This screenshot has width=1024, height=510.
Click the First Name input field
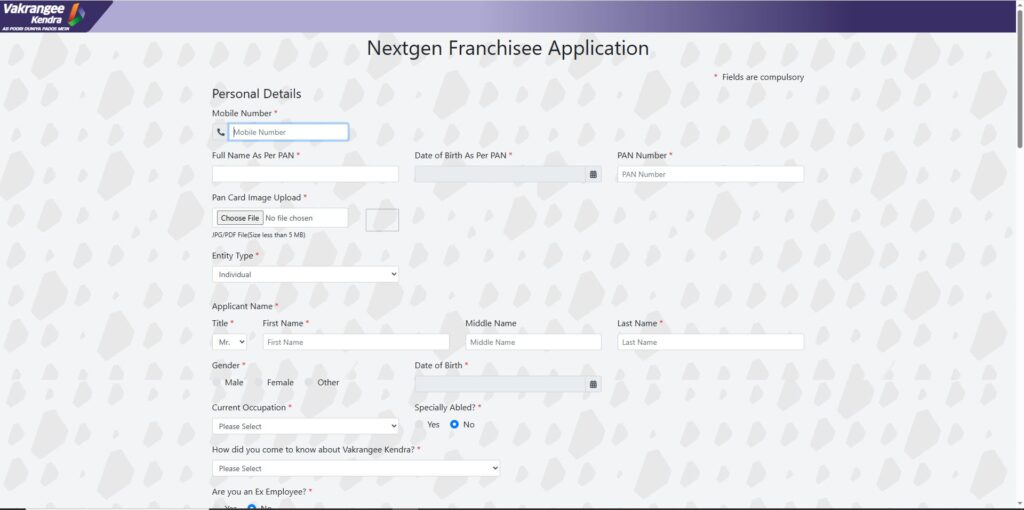click(x=356, y=342)
